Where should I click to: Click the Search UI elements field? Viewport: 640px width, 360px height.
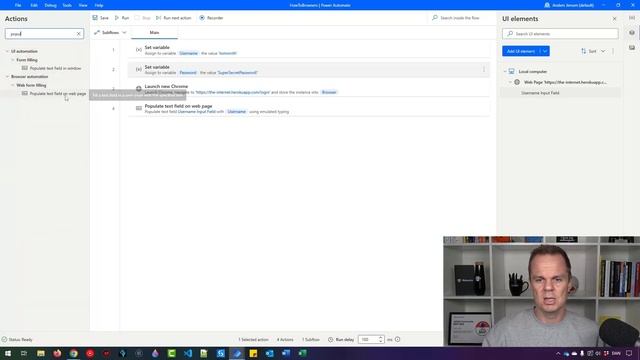(x=560, y=33)
